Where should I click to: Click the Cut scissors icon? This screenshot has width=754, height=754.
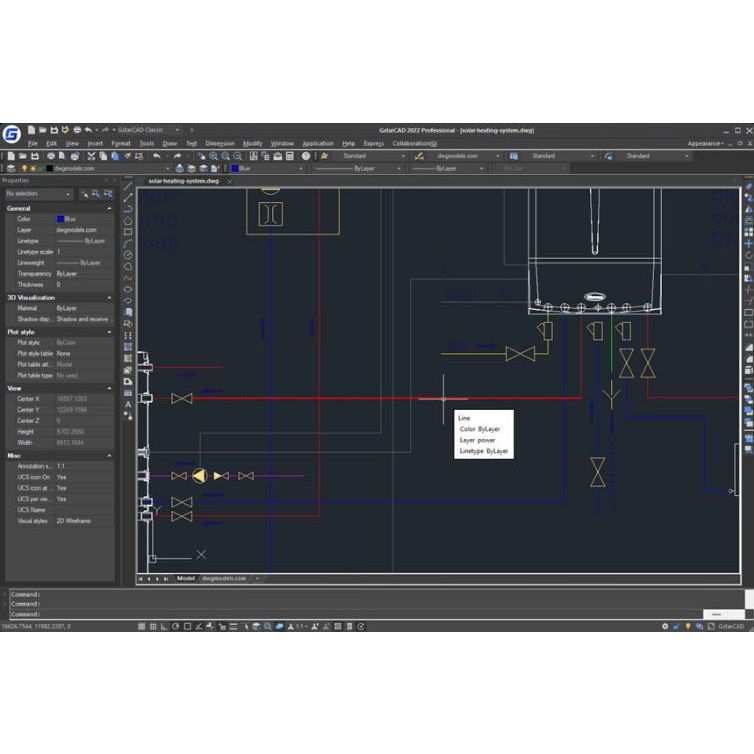(x=91, y=156)
